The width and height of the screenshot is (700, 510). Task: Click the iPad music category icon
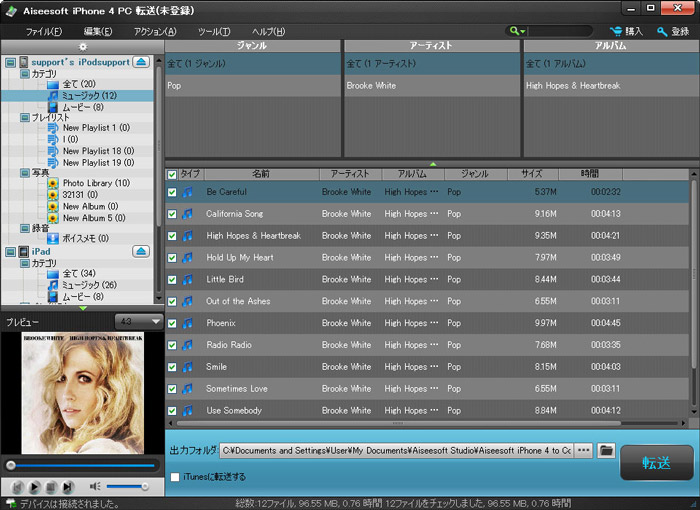point(53,285)
